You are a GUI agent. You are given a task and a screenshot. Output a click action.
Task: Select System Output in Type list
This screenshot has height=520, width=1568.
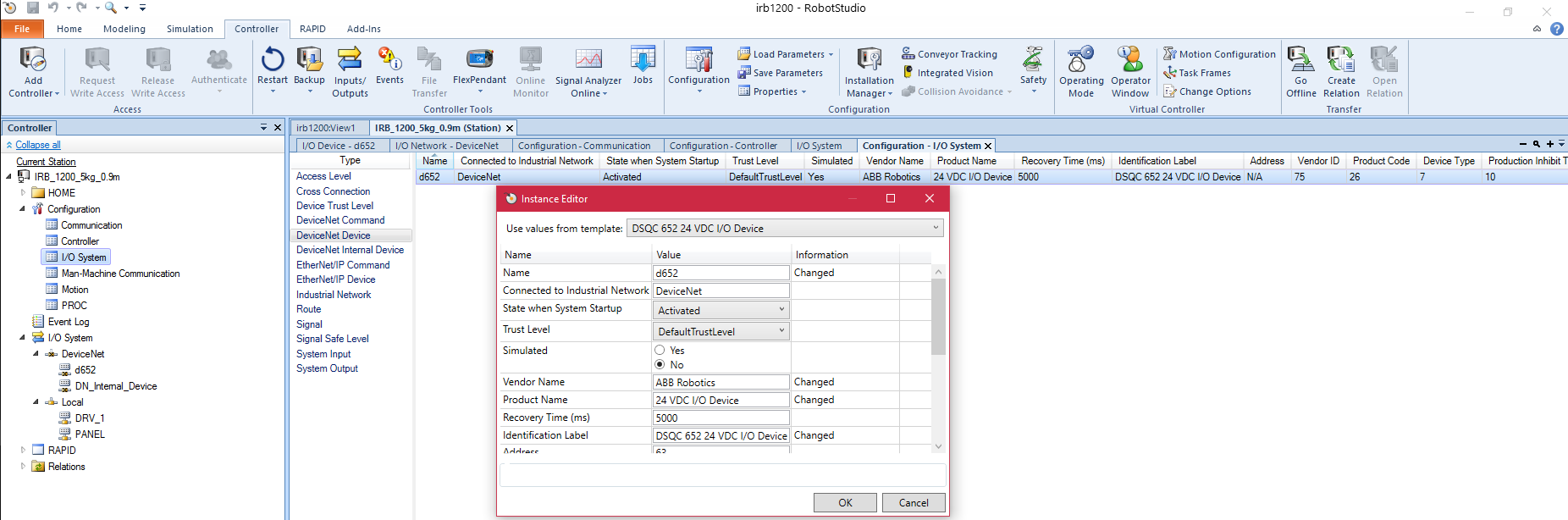tap(327, 368)
